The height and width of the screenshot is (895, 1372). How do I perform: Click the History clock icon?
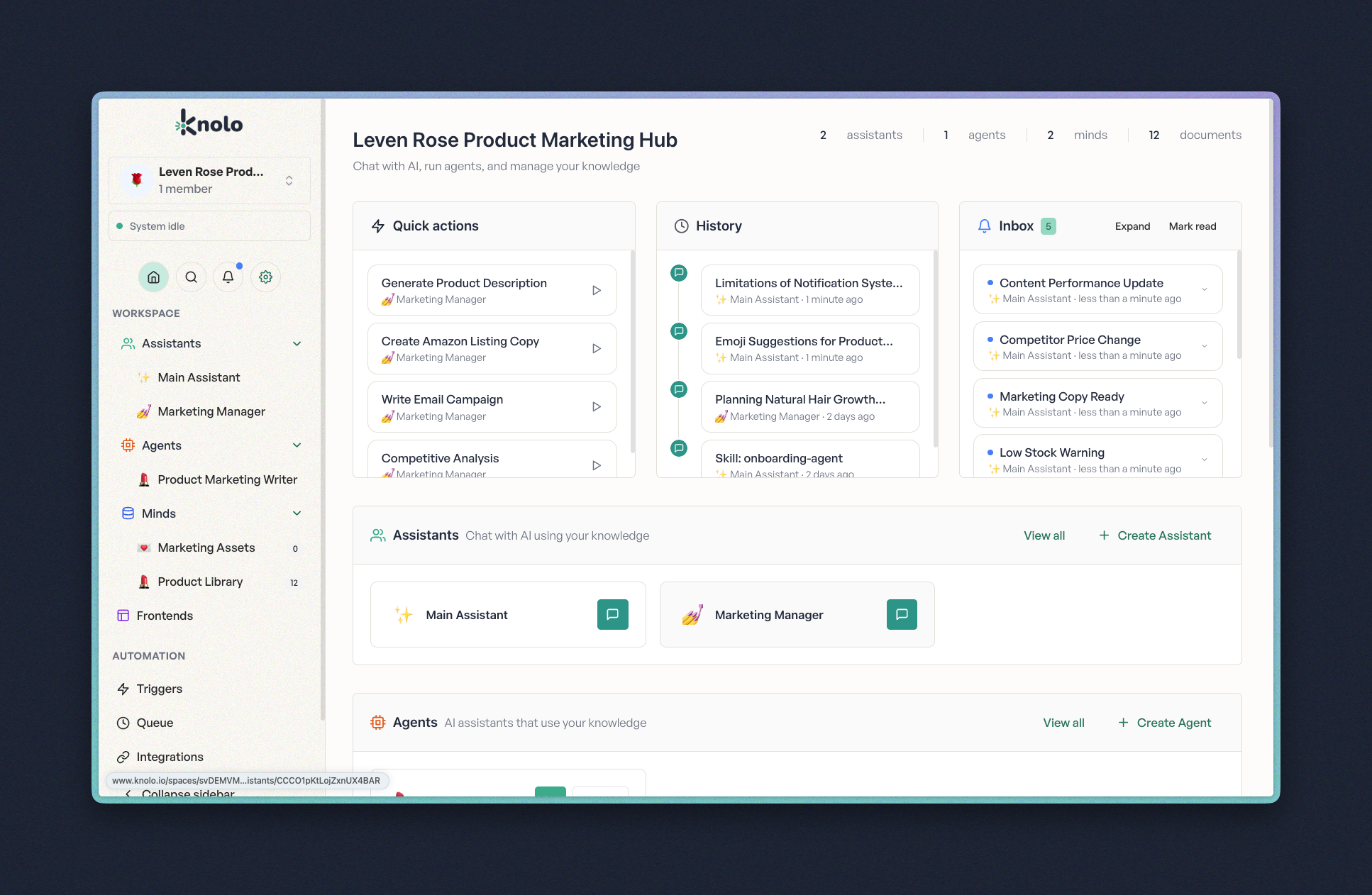coord(681,226)
